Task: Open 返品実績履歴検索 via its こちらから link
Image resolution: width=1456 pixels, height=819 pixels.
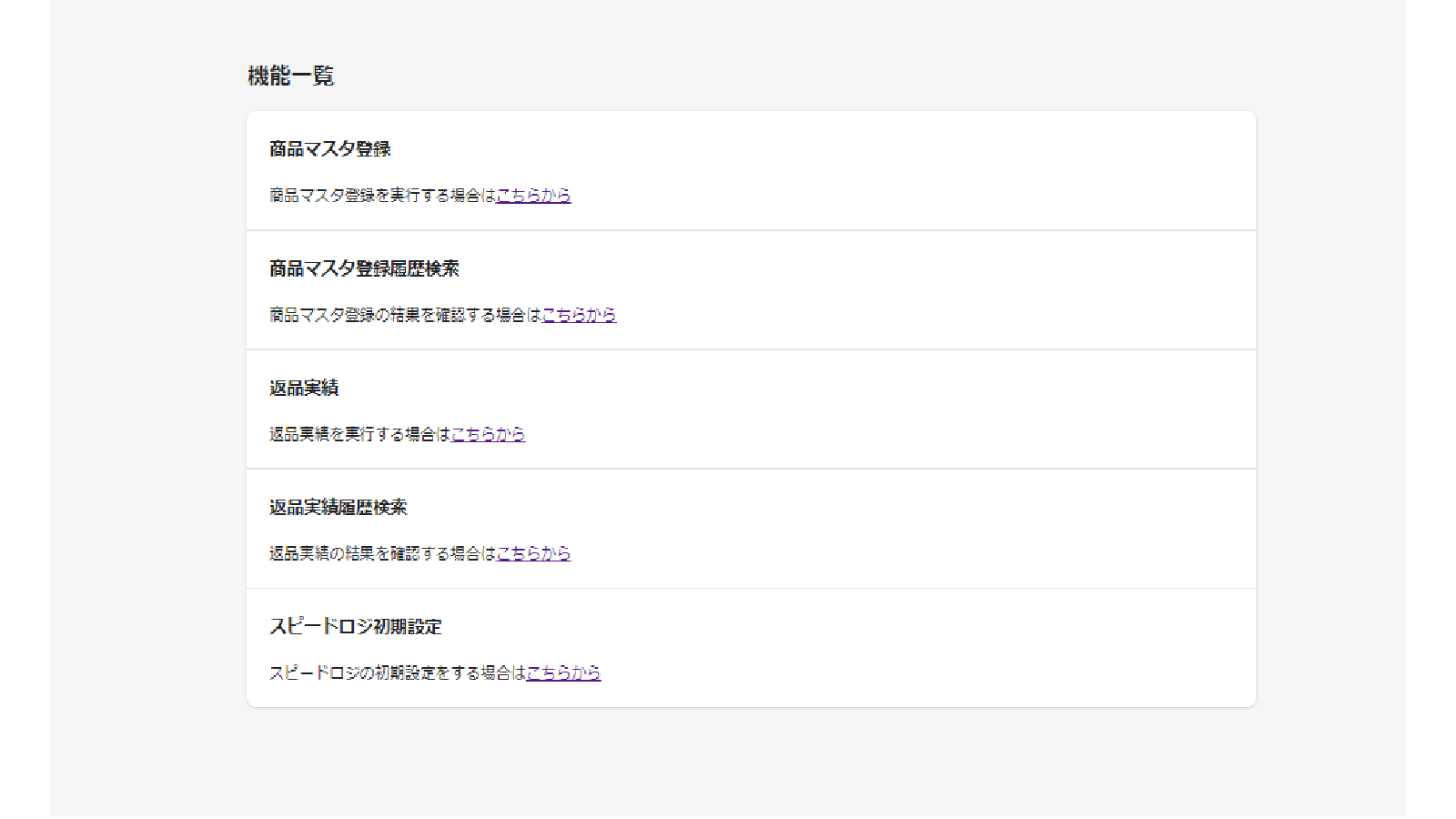Action: (533, 553)
